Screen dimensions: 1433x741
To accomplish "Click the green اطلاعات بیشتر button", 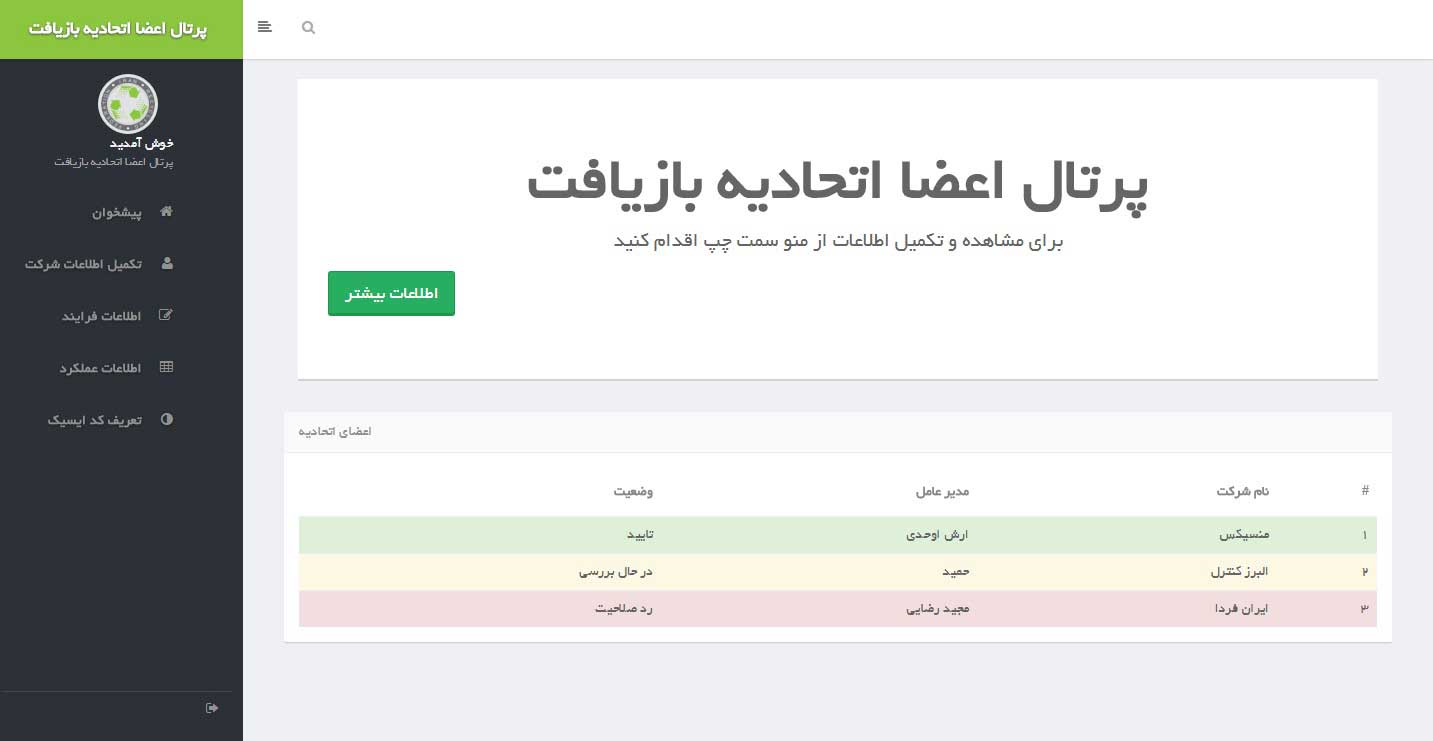I will pos(391,293).
